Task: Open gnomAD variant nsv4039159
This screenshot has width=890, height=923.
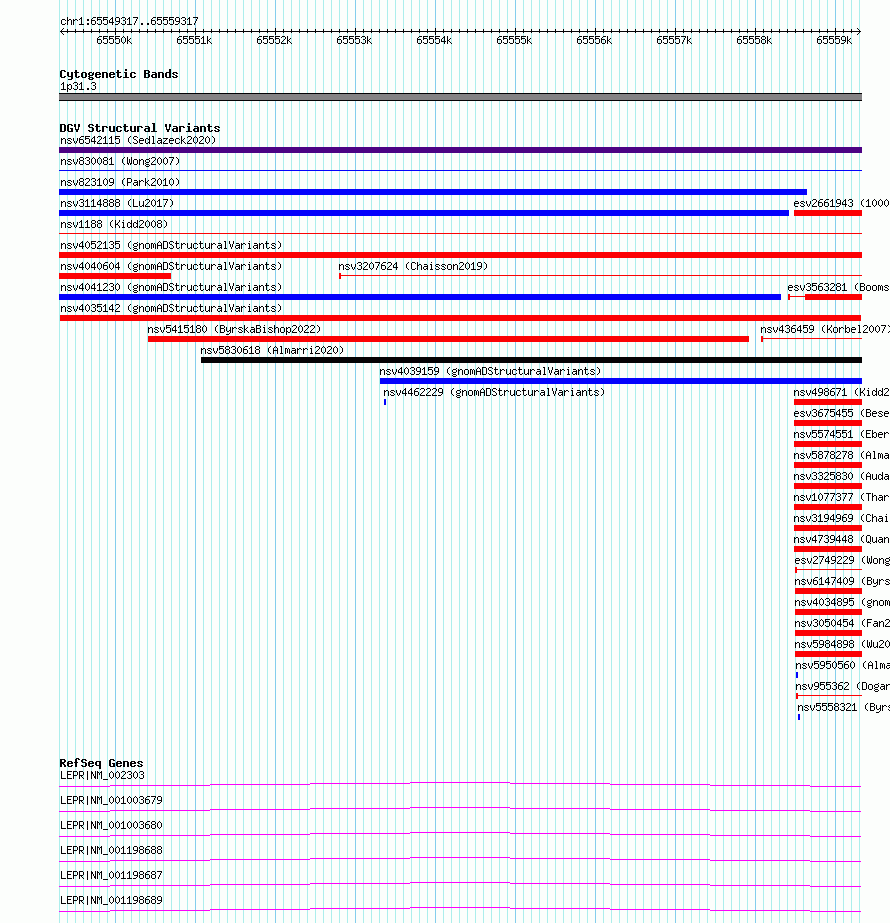Action: 490,371
